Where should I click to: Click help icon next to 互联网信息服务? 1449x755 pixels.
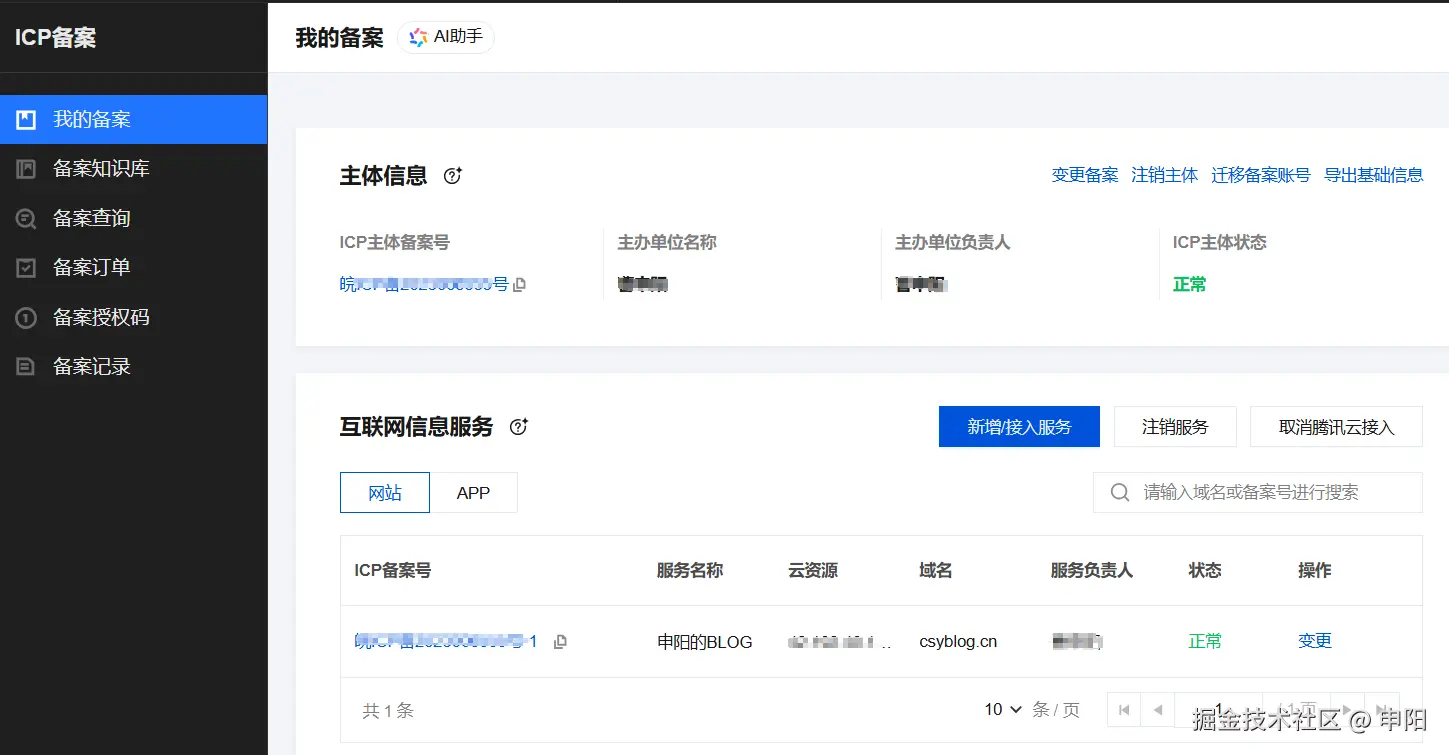(519, 427)
